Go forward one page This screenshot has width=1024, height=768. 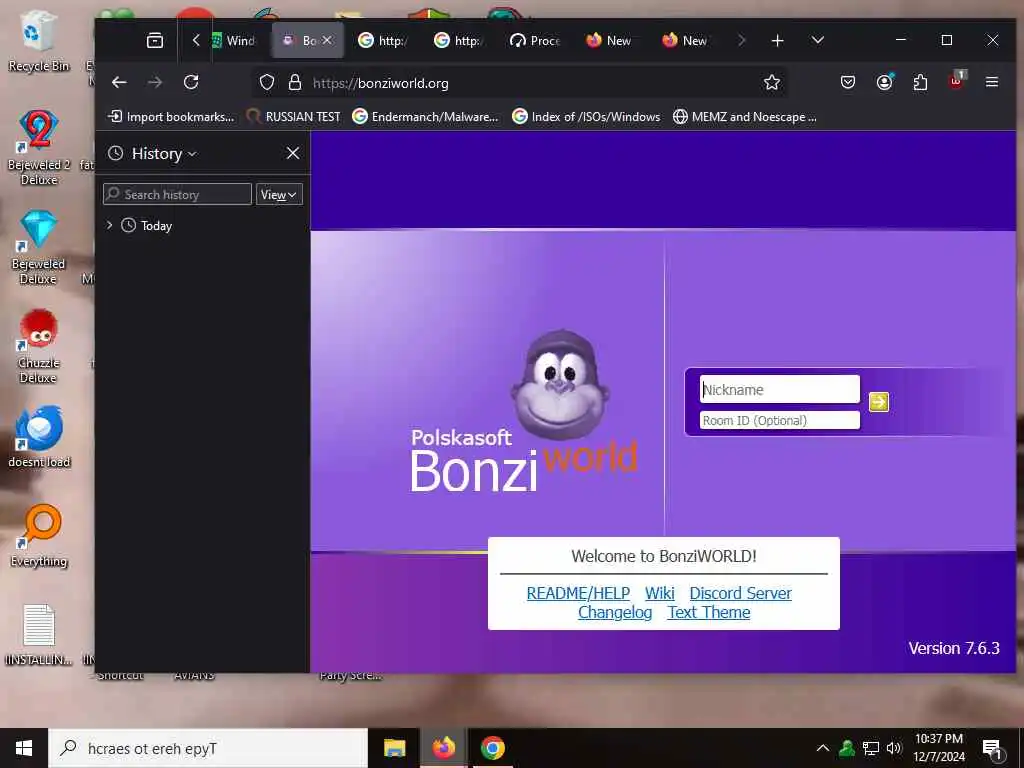[155, 82]
